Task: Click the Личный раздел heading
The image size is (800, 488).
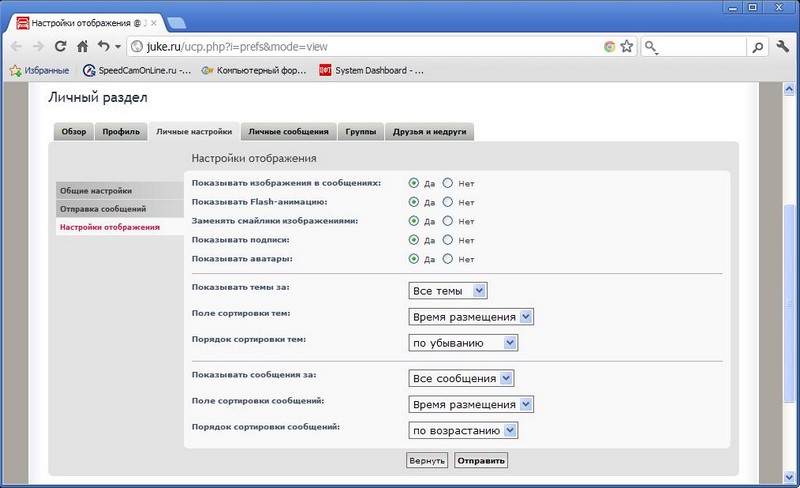Action: [x=97, y=97]
